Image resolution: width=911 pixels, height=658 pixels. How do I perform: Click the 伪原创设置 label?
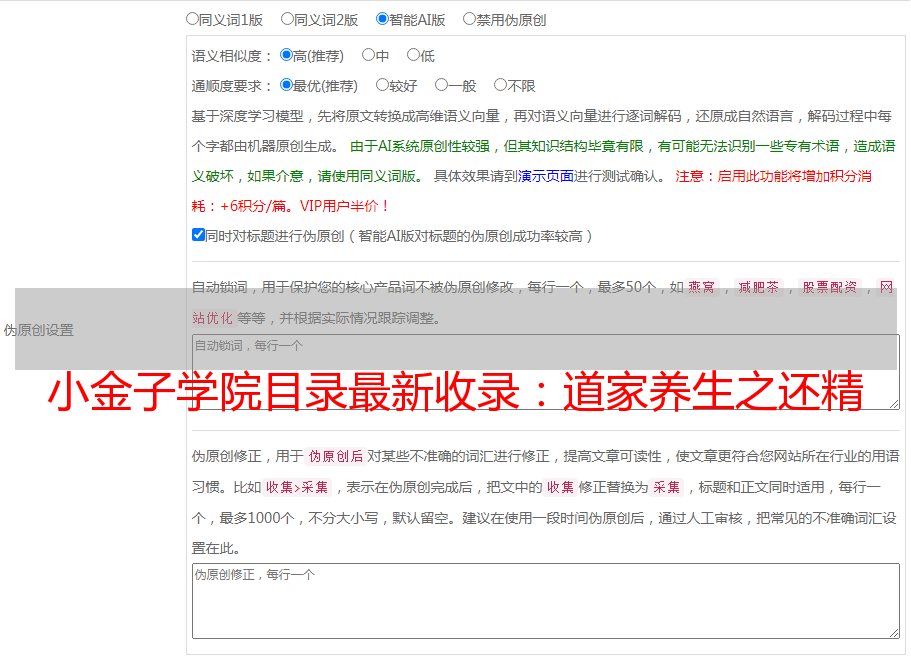pos(38,330)
